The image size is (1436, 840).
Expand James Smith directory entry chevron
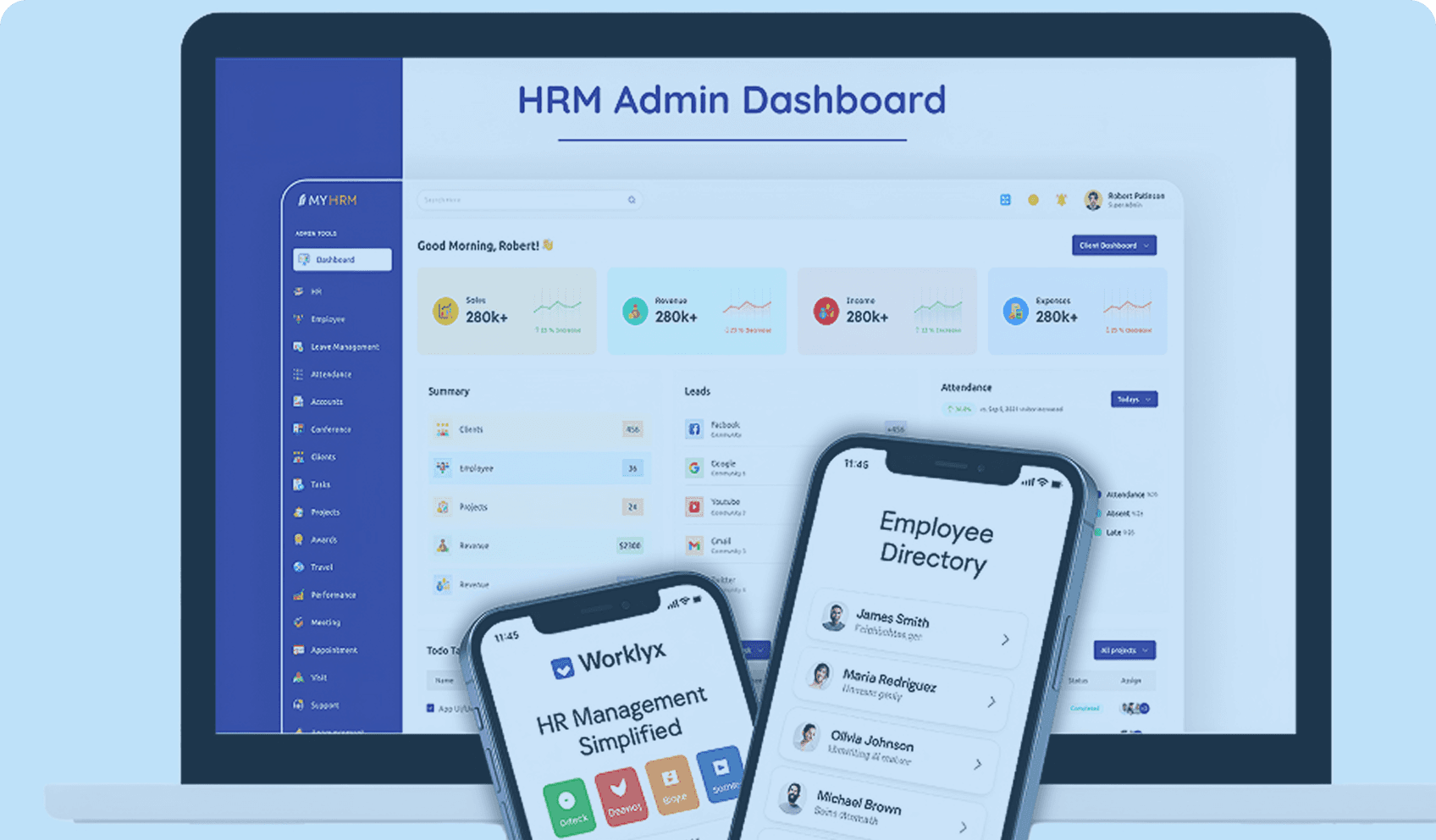tap(1005, 640)
